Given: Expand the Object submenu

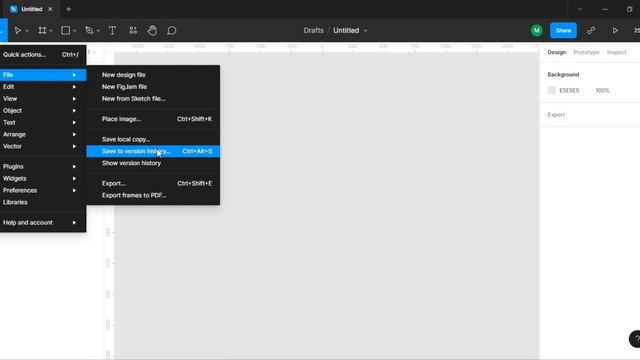Looking at the screenshot, I should (43, 110).
